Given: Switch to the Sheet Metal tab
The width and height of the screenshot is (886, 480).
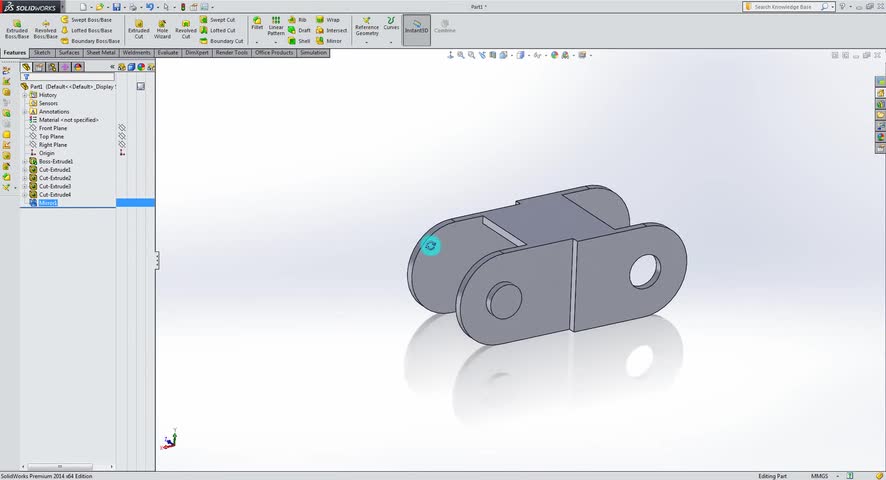Looking at the screenshot, I should 101,53.
